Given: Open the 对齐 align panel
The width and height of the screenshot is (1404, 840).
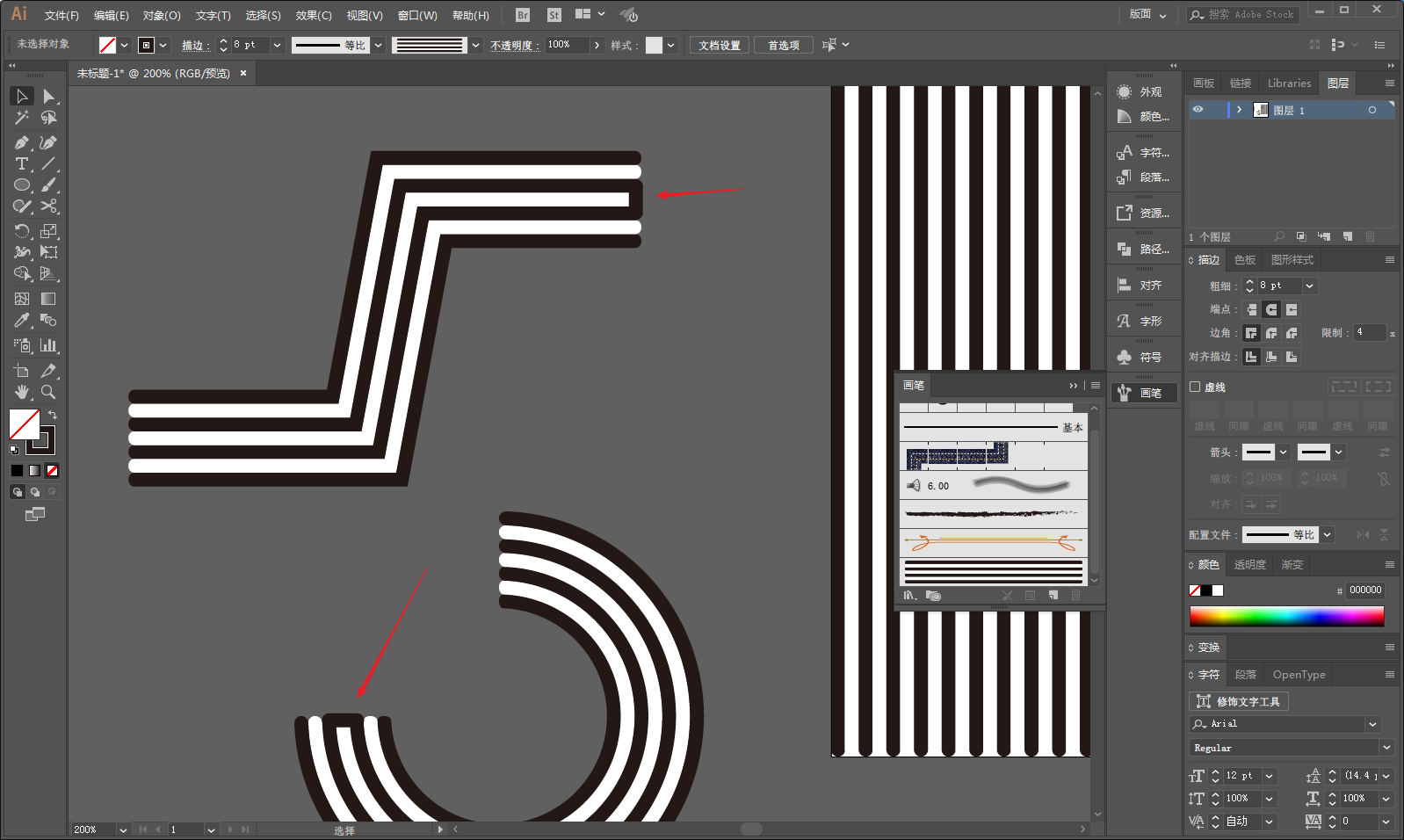Looking at the screenshot, I should (1142, 286).
